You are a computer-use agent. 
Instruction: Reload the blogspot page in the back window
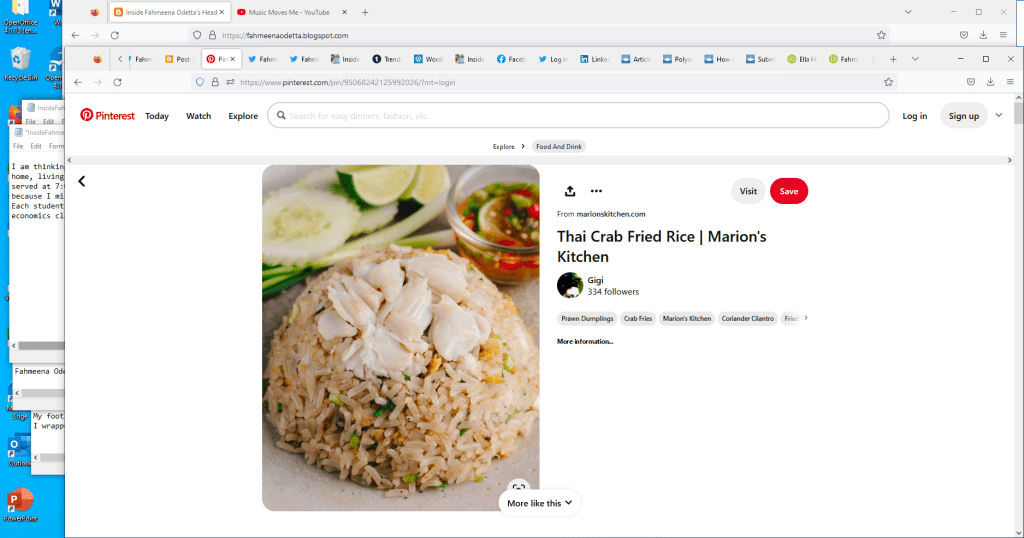(115, 35)
